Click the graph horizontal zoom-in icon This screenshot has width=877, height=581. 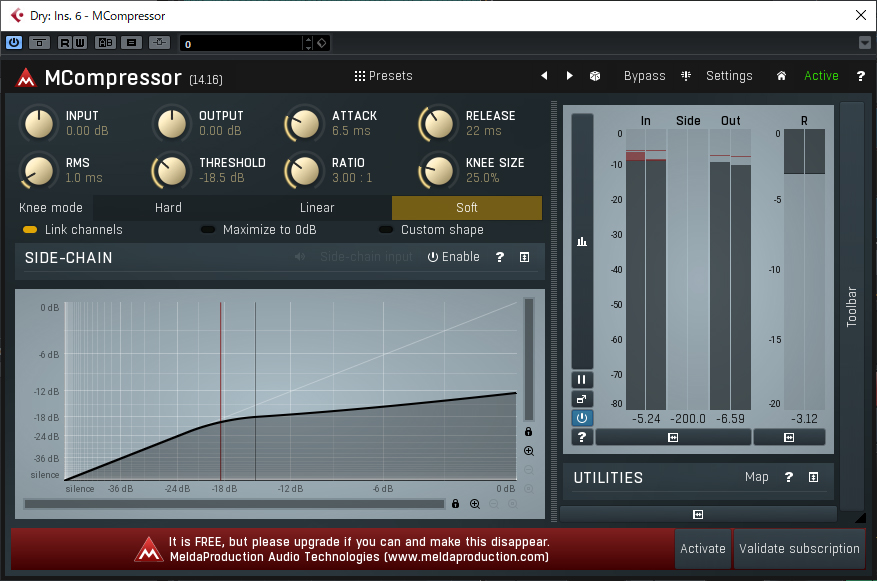point(475,504)
